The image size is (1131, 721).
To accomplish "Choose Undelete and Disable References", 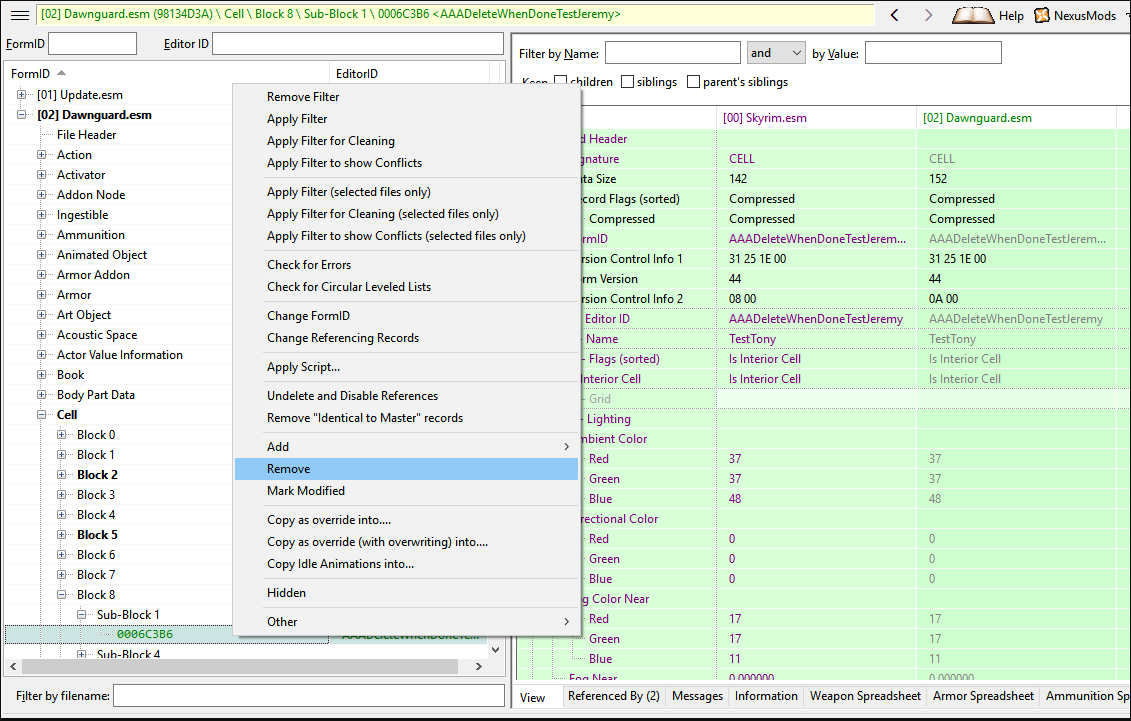I will (x=407, y=396).
